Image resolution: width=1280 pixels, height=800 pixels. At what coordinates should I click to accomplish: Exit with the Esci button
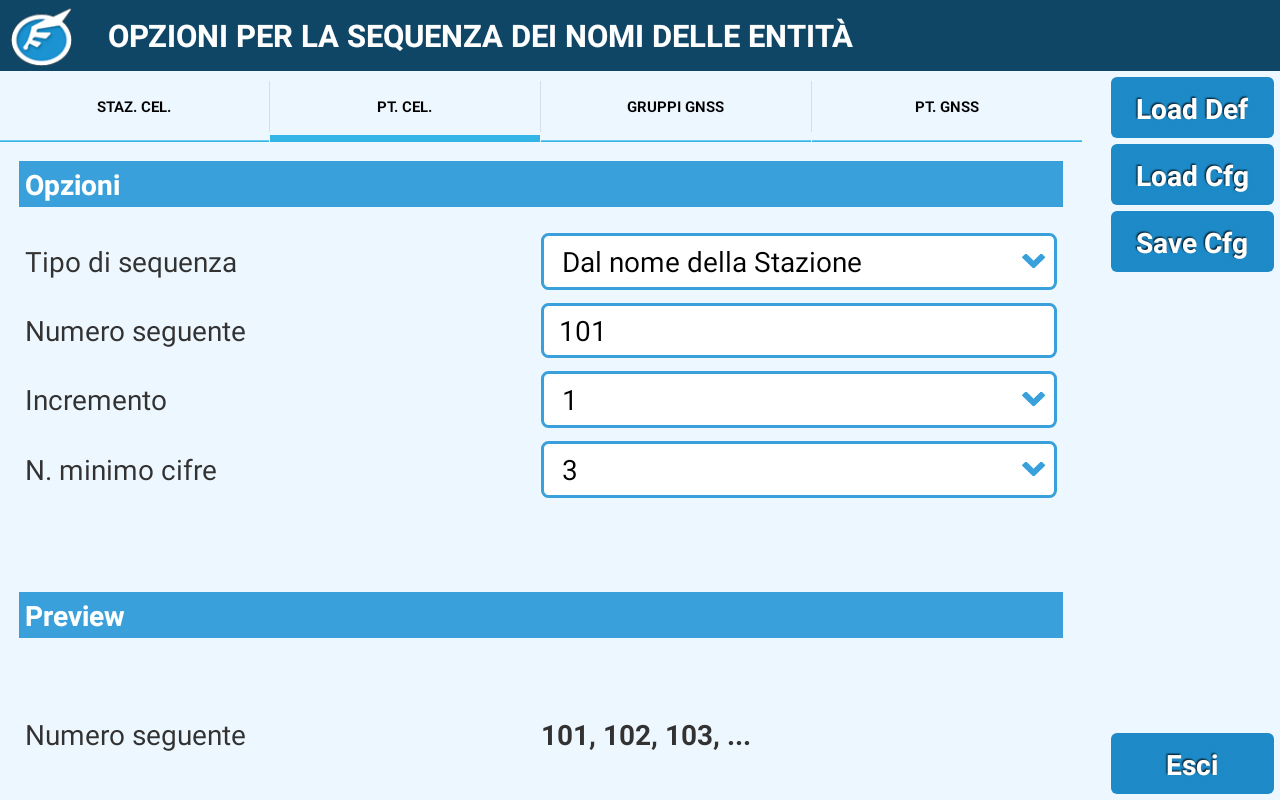[x=1192, y=765]
